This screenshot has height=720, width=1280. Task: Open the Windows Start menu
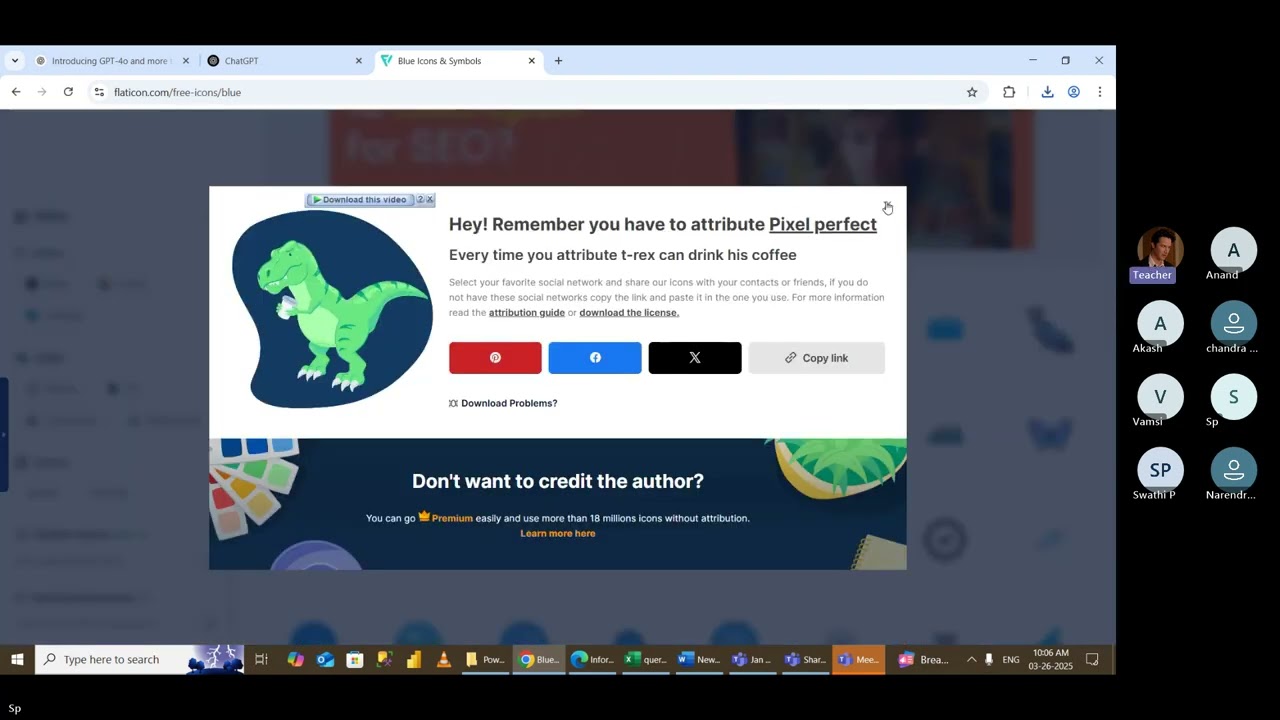click(17, 660)
